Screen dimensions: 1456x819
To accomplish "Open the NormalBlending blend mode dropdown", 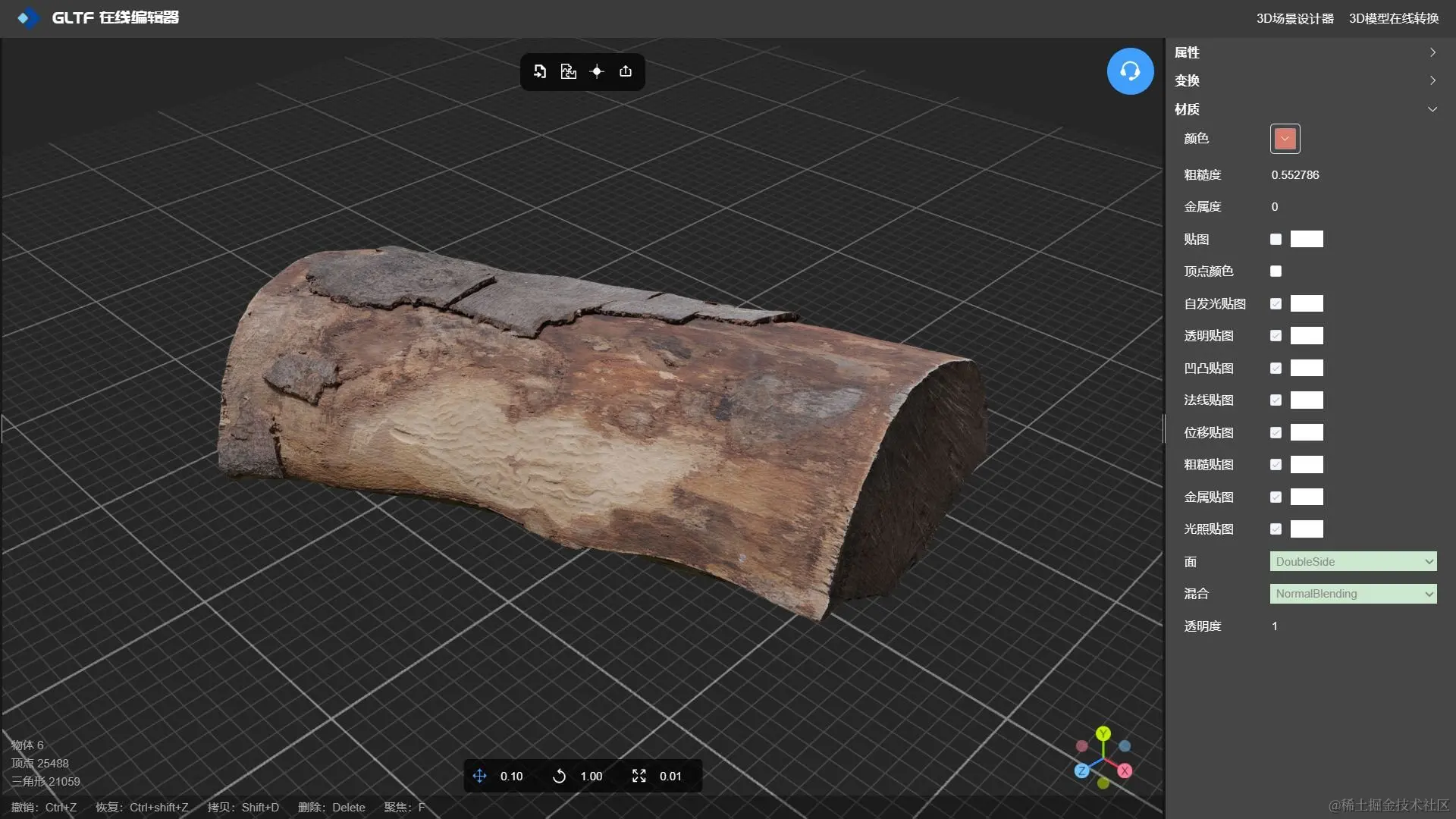I will pyautogui.click(x=1353, y=594).
